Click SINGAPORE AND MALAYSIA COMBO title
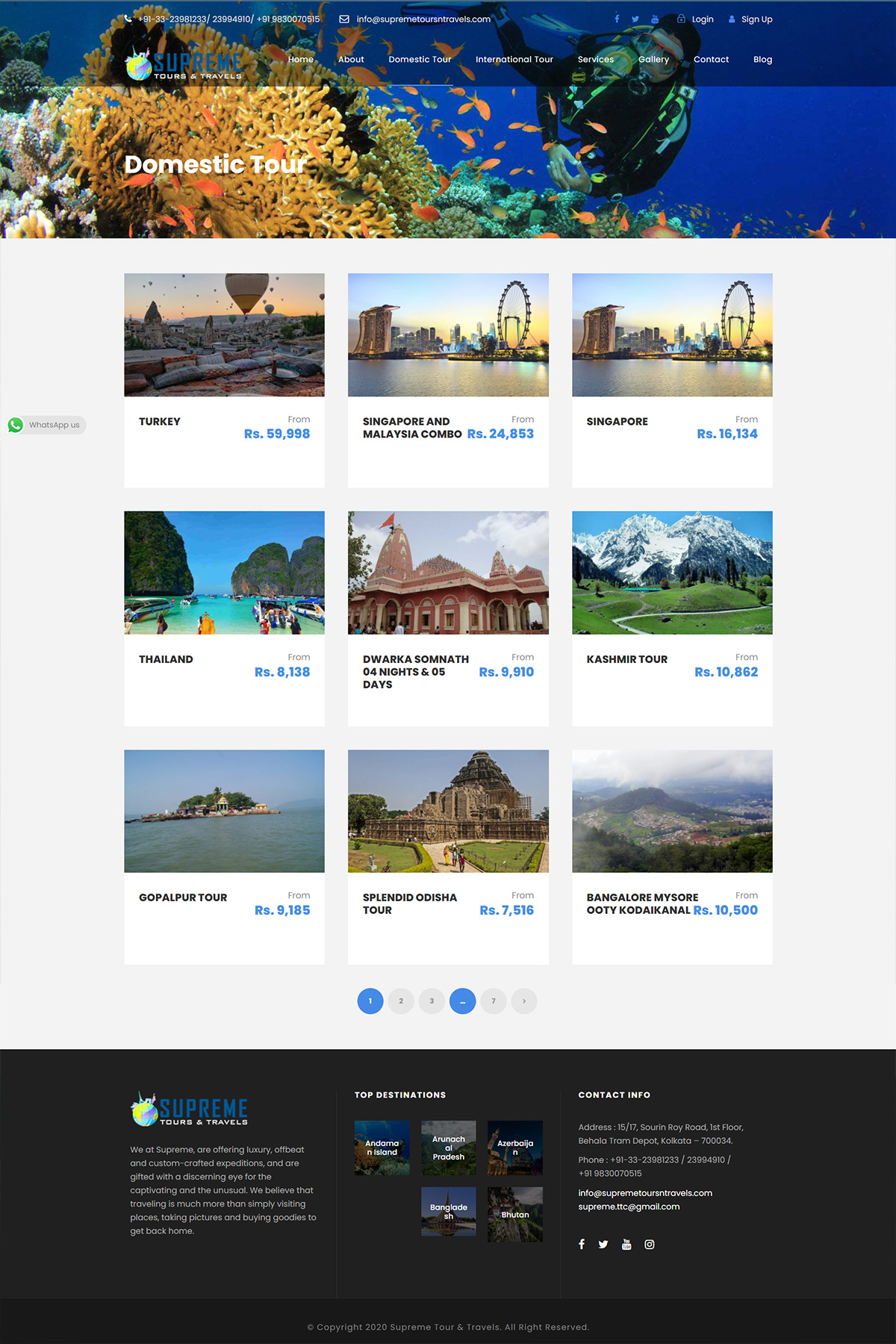Screen dimensions: 896x1344 [412, 428]
